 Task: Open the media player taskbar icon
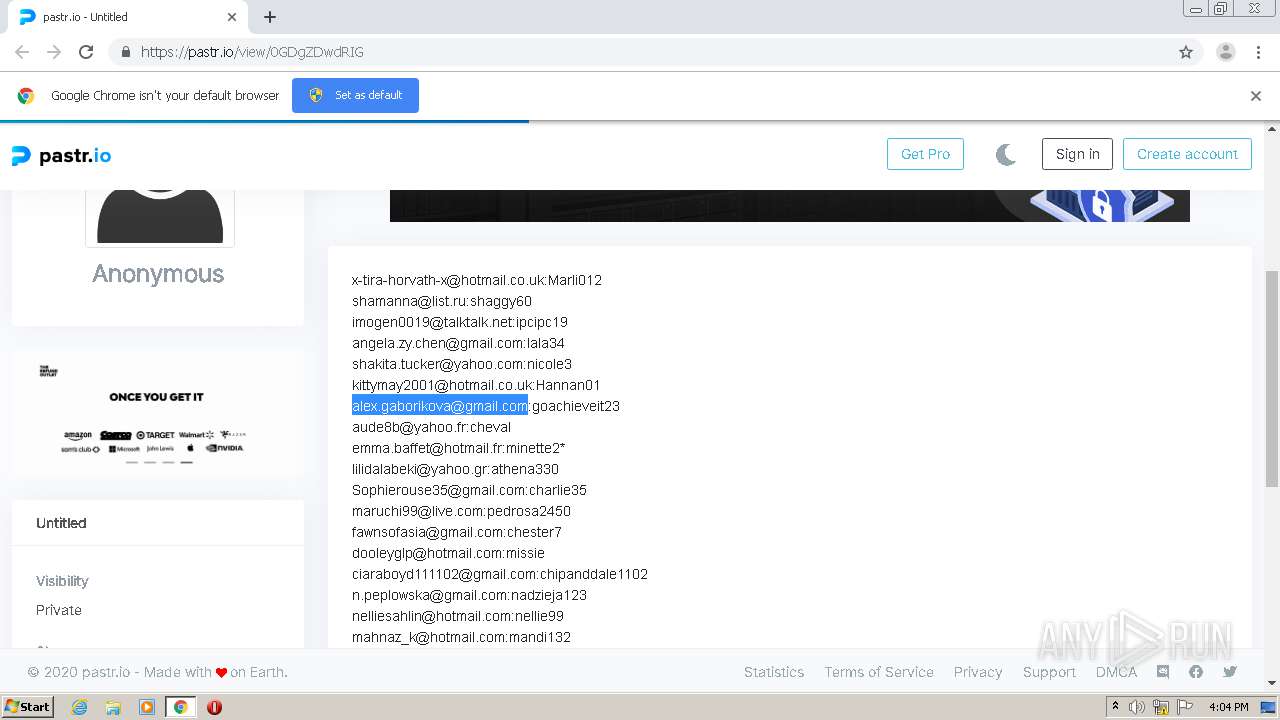tap(147, 707)
